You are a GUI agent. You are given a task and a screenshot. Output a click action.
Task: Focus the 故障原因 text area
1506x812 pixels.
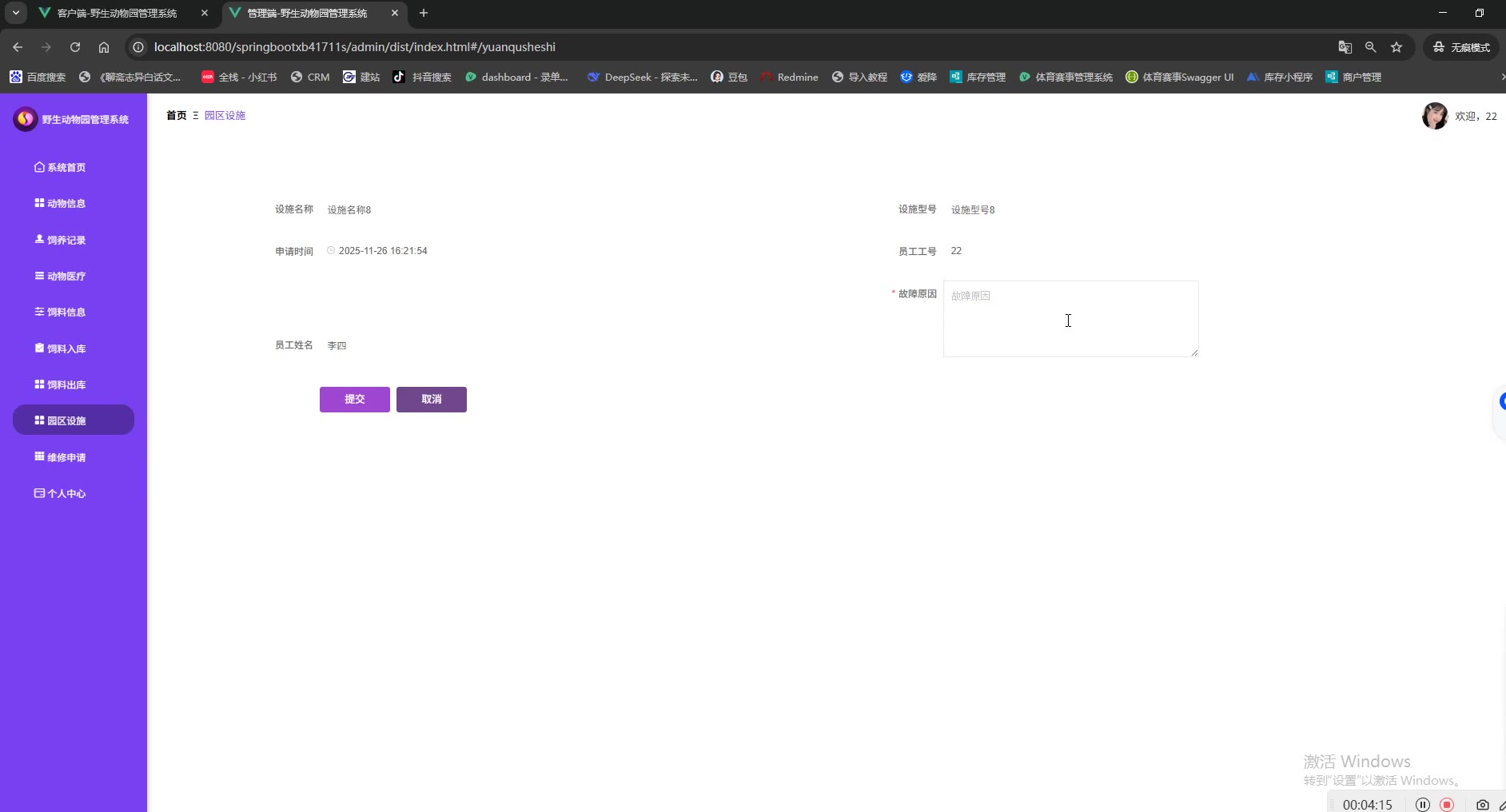[x=1071, y=319]
